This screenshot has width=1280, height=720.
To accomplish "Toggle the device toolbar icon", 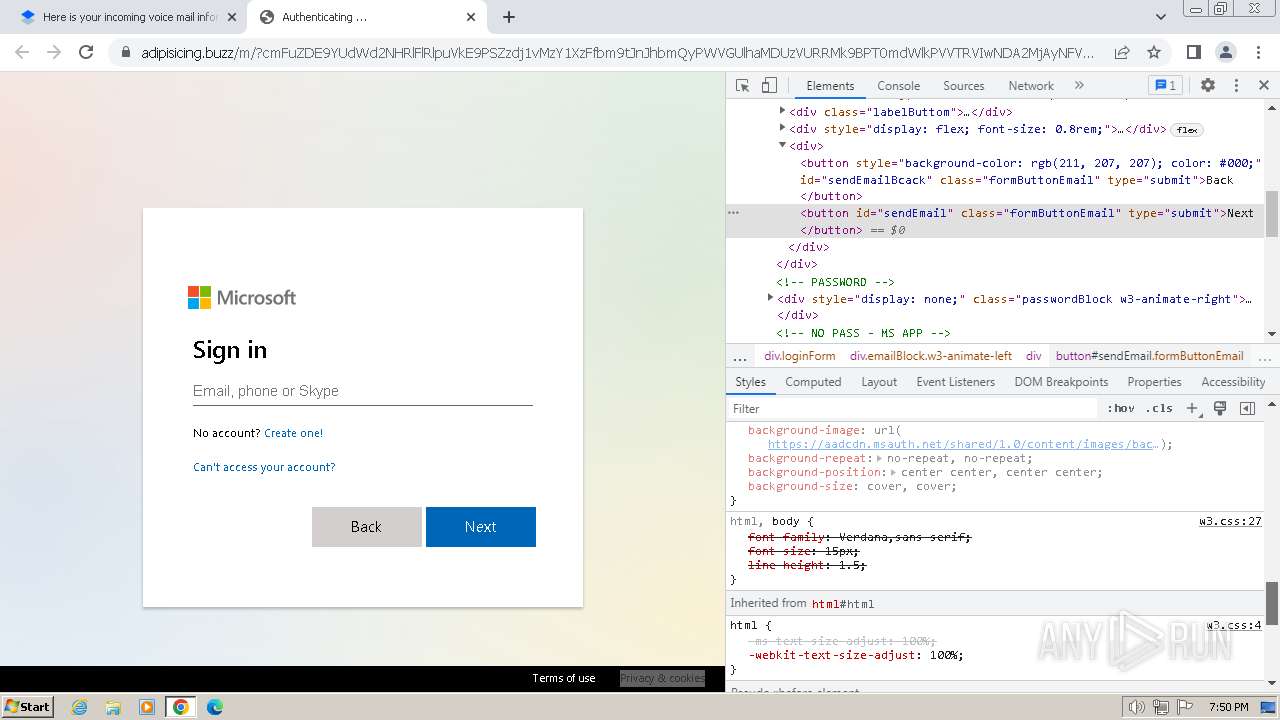I will click(769, 86).
